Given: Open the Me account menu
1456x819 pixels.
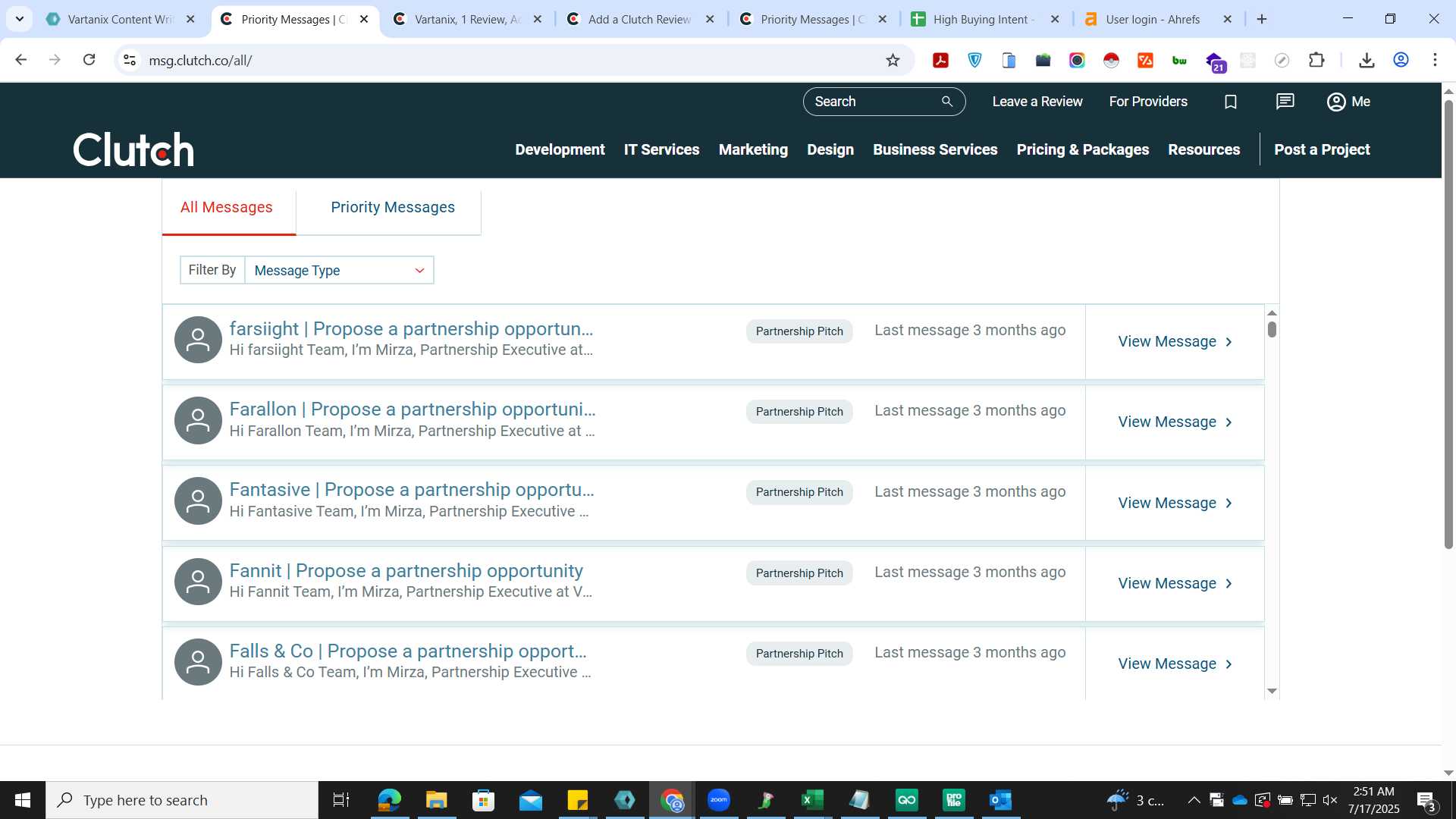Looking at the screenshot, I should (x=1348, y=102).
